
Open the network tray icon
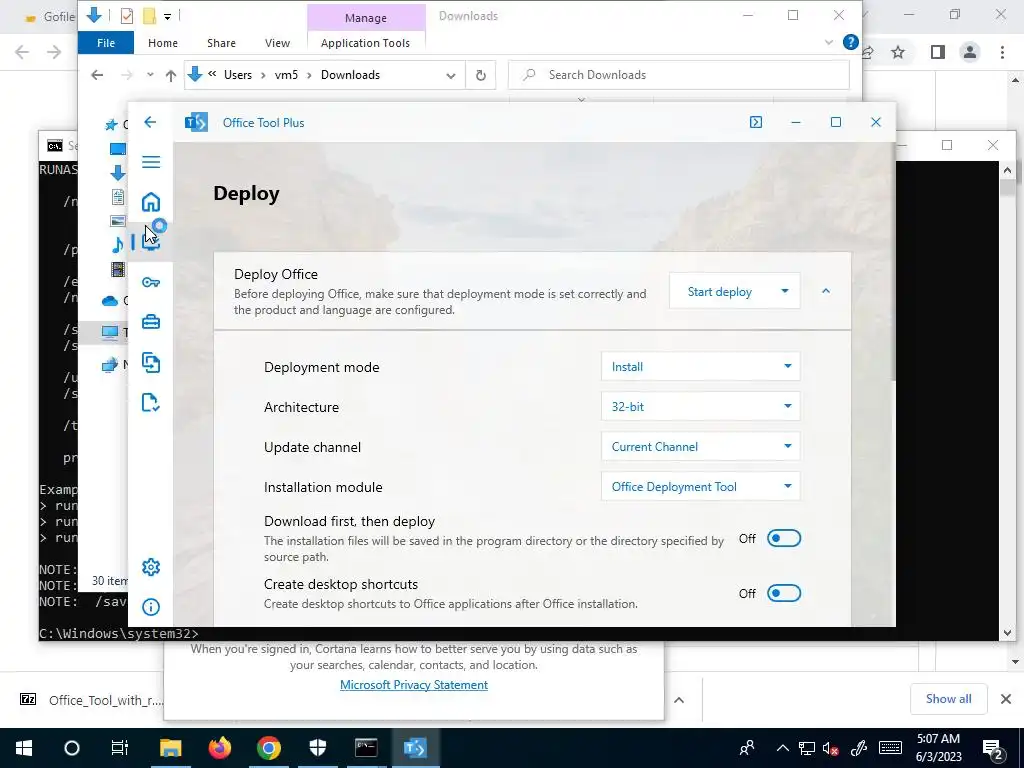click(807, 748)
